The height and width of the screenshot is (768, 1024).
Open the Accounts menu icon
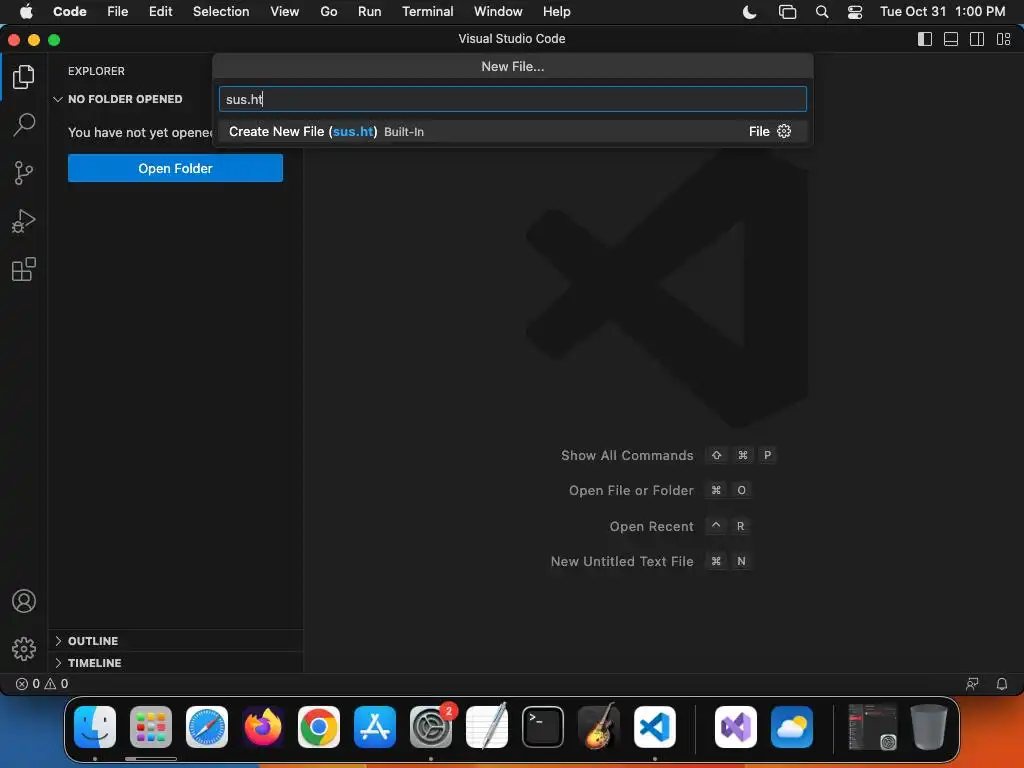point(24,601)
